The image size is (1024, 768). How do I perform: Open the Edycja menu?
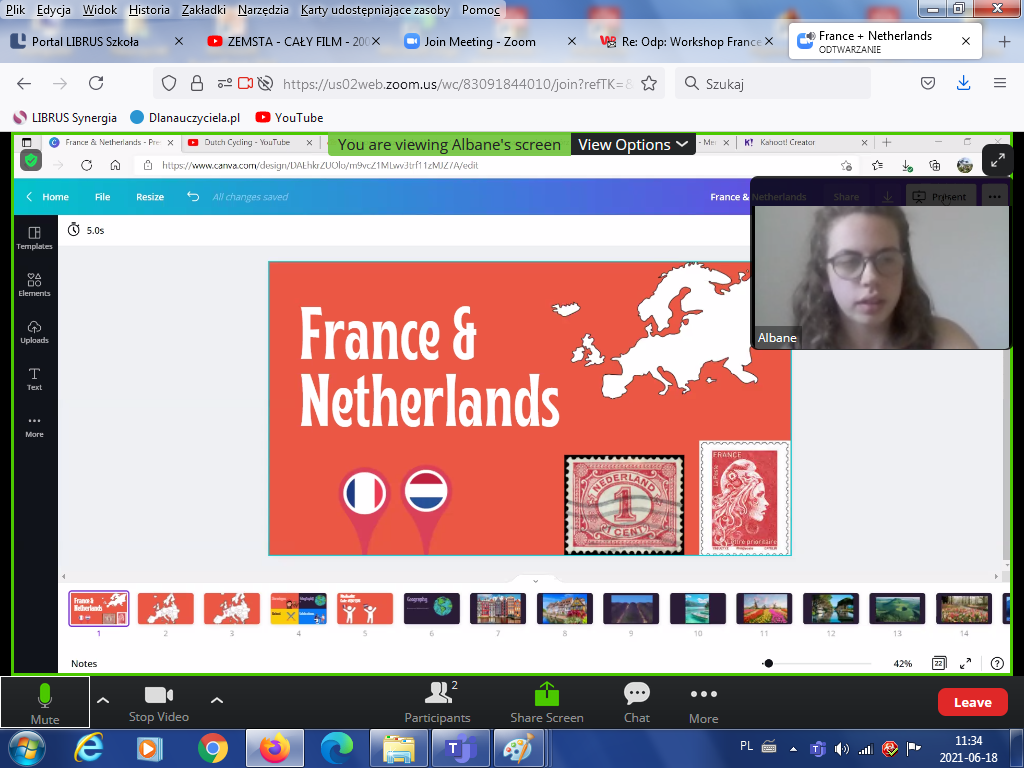pos(54,10)
